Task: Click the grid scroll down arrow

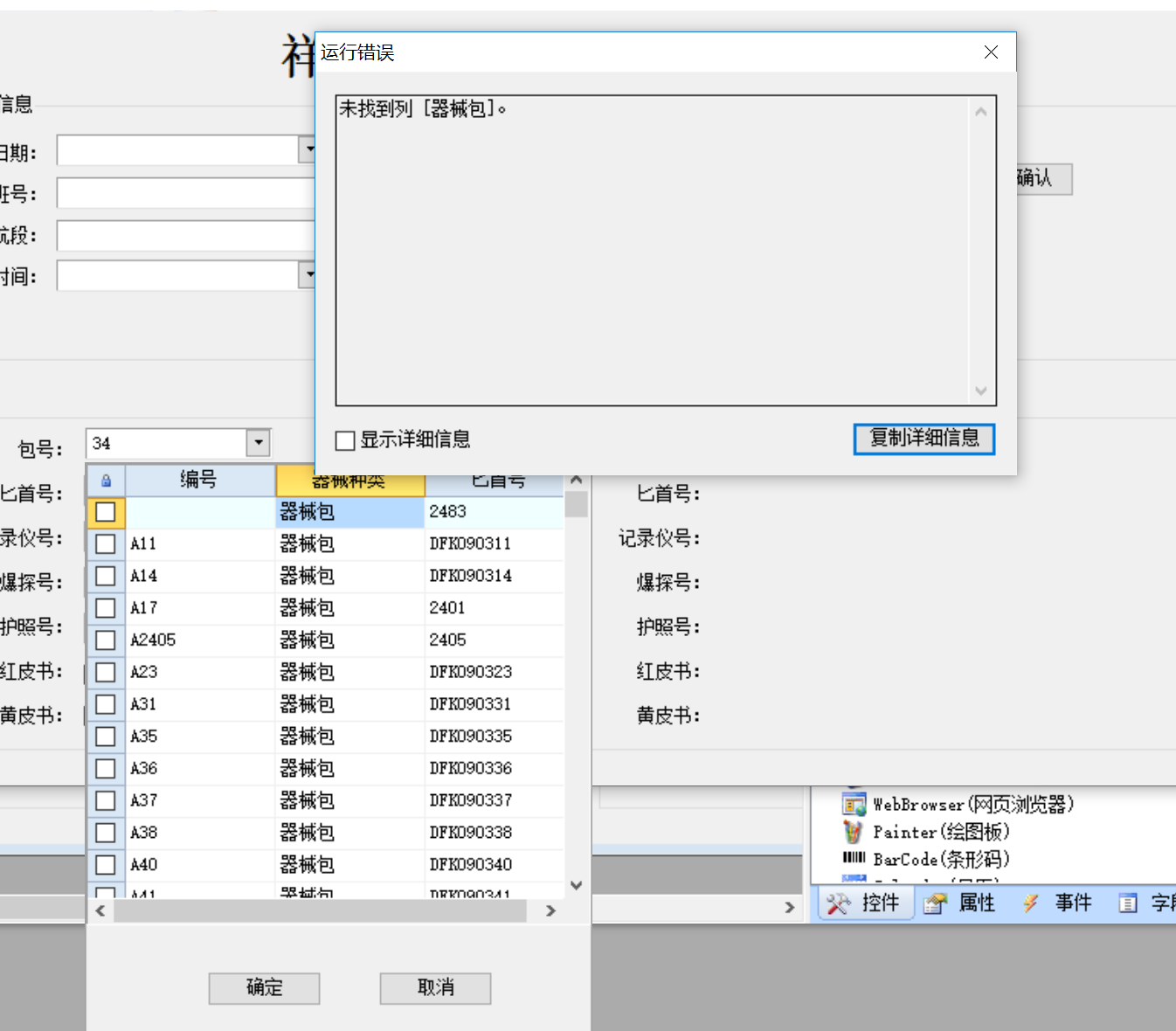Action: (x=576, y=885)
